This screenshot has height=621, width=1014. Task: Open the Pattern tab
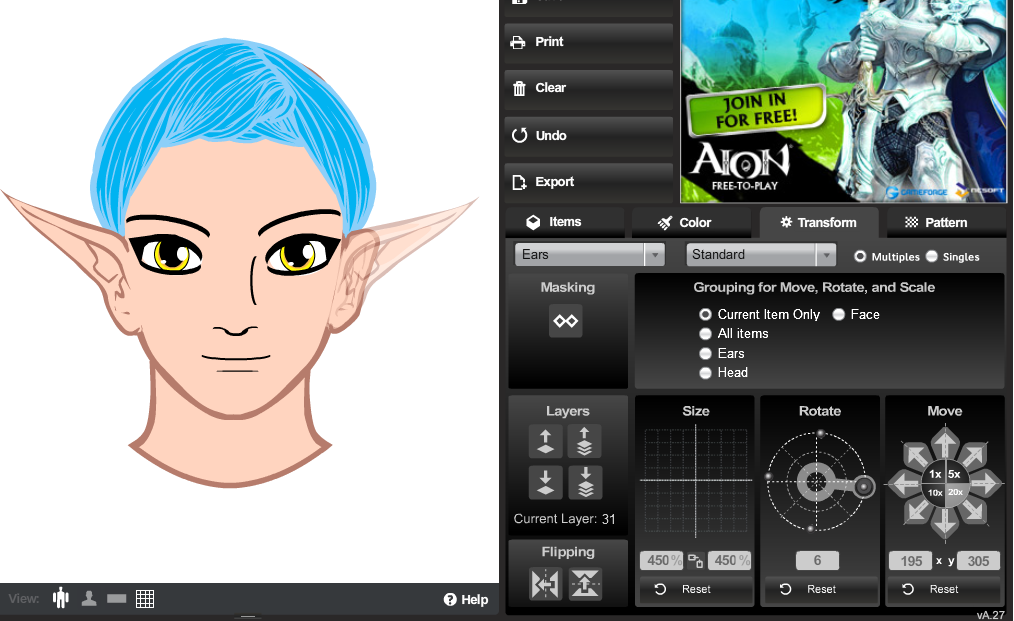coord(936,222)
